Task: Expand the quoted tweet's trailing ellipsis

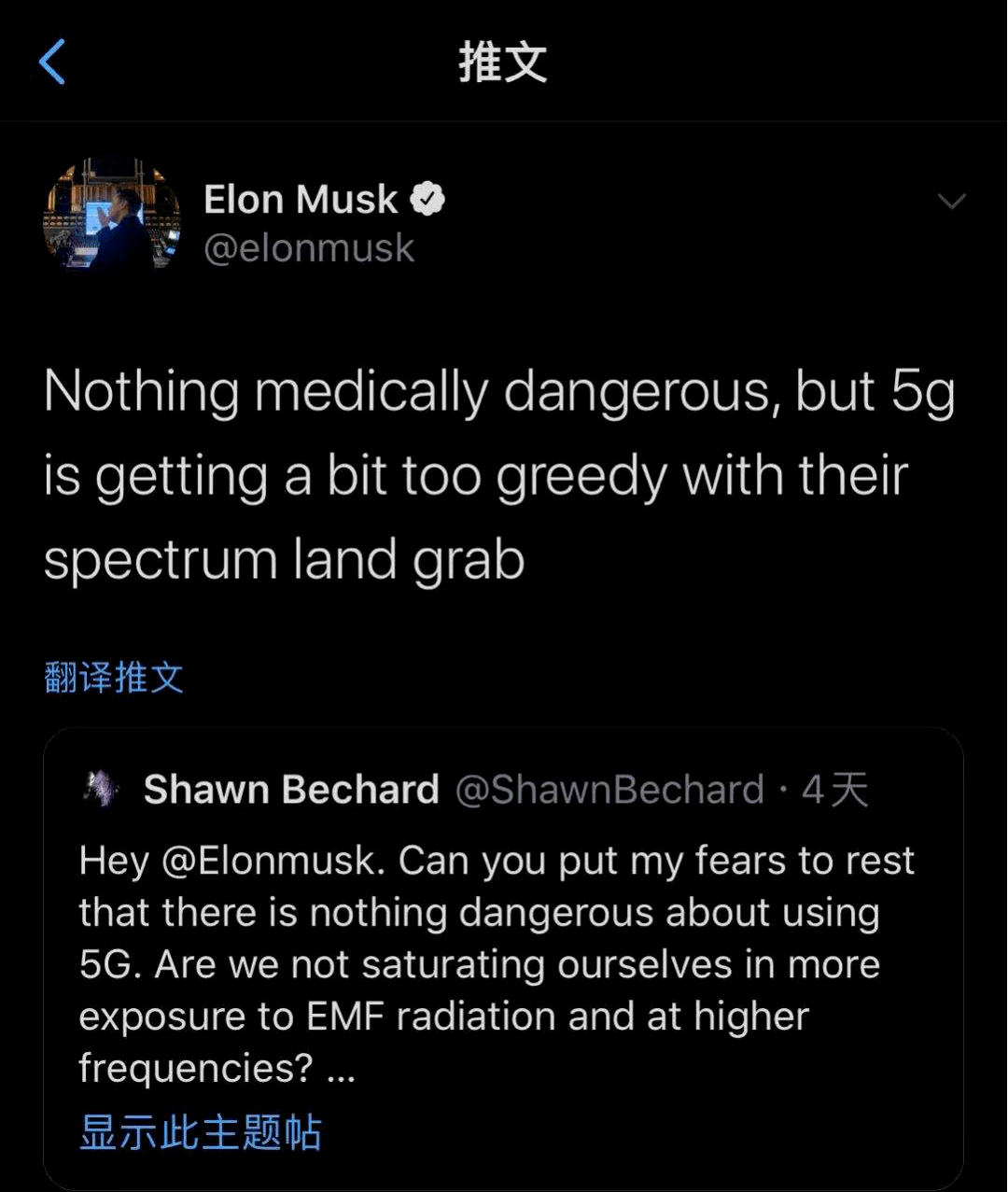Action: coord(342,1070)
